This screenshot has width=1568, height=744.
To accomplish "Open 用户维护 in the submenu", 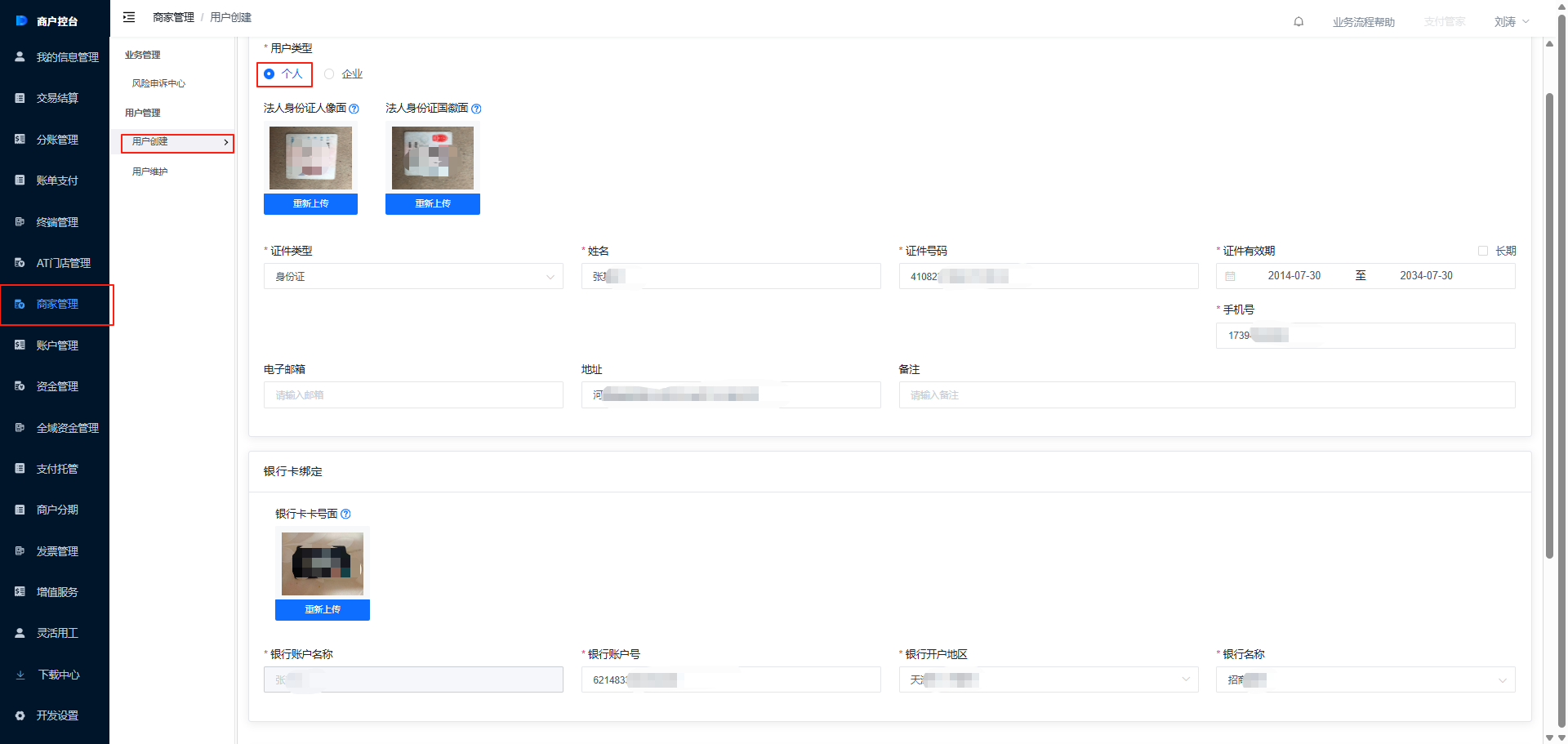I will [x=150, y=172].
